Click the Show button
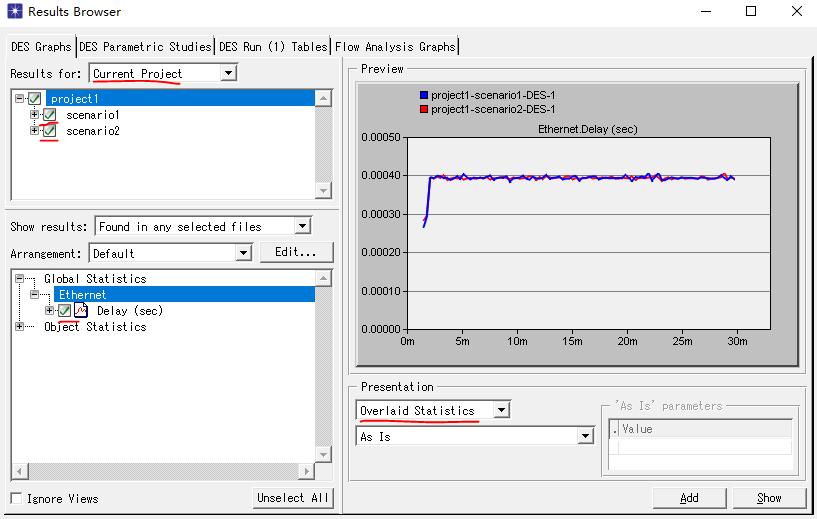This screenshot has width=817, height=519. coord(769,498)
